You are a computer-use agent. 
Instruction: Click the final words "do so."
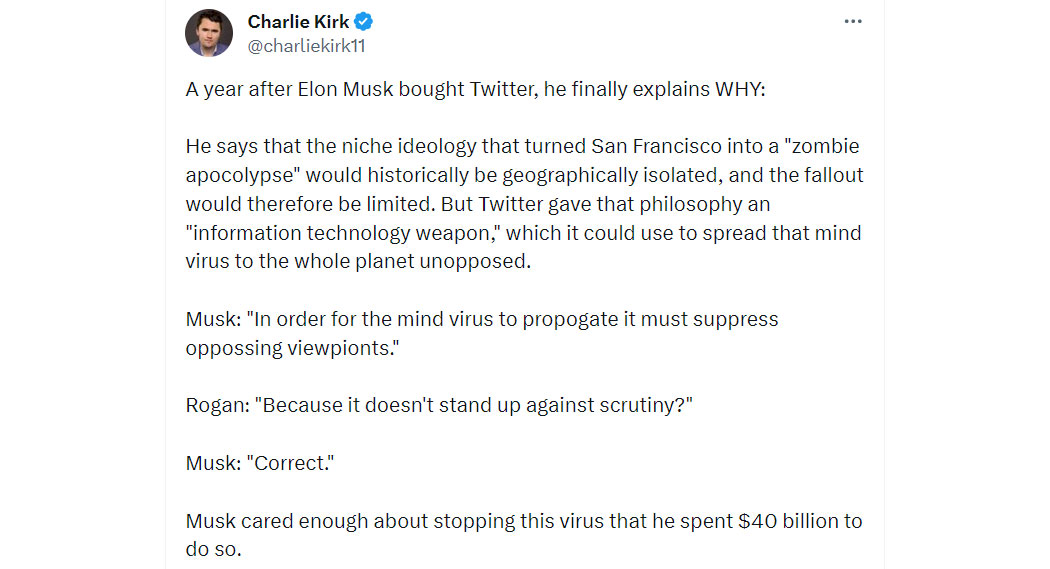coord(213,550)
